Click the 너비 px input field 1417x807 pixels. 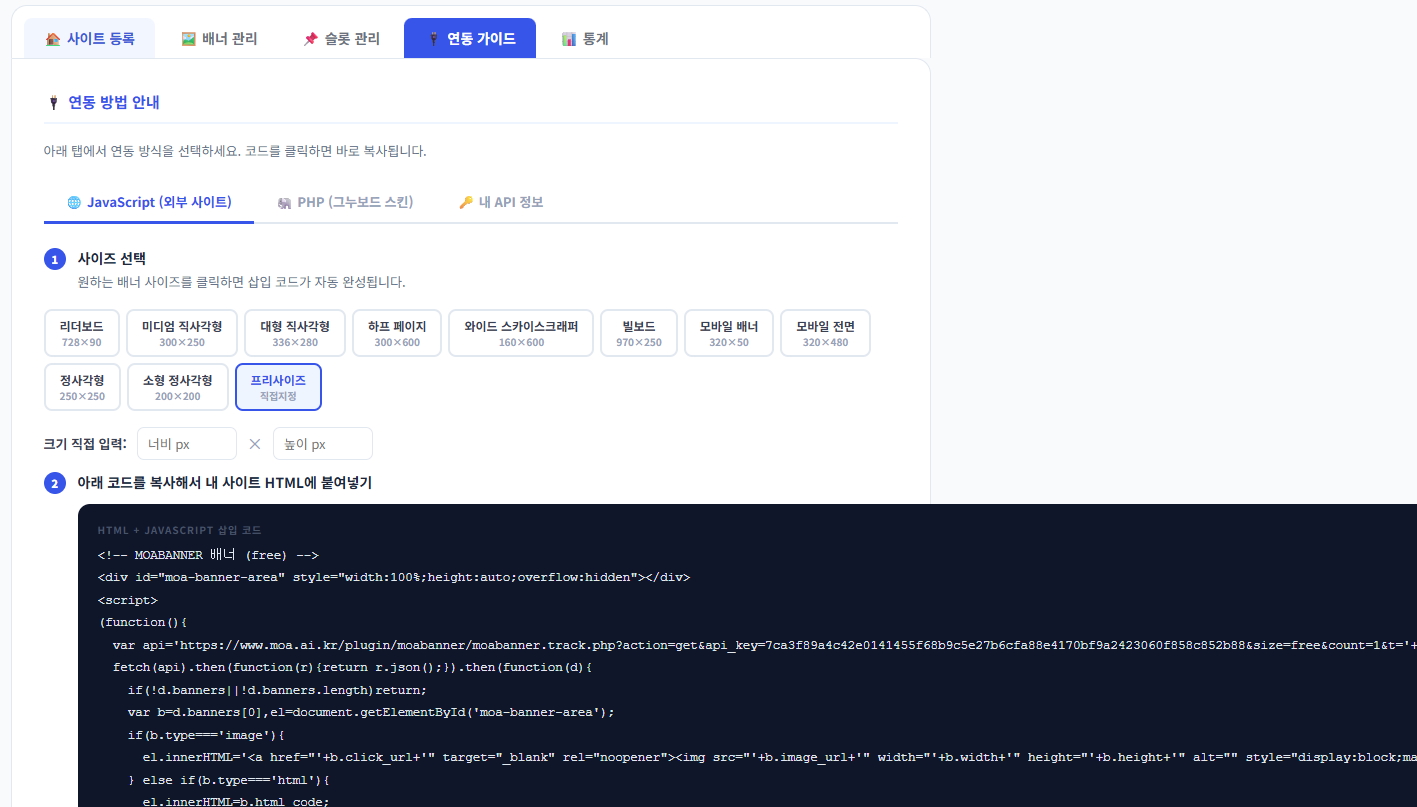(x=187, y=444)
